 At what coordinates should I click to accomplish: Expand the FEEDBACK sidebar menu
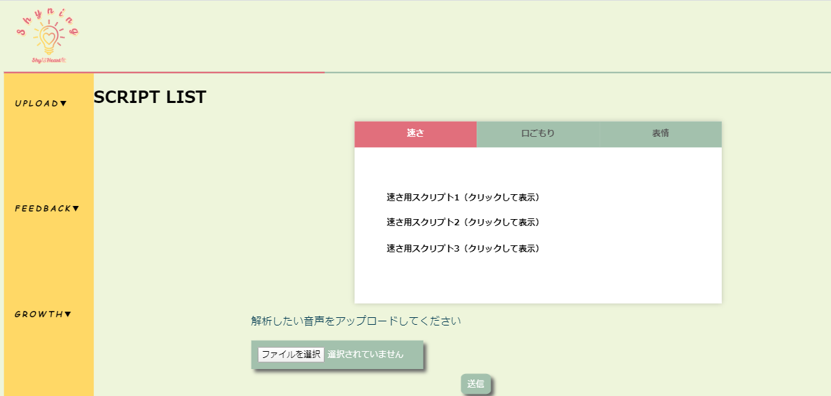coord(47,208)
